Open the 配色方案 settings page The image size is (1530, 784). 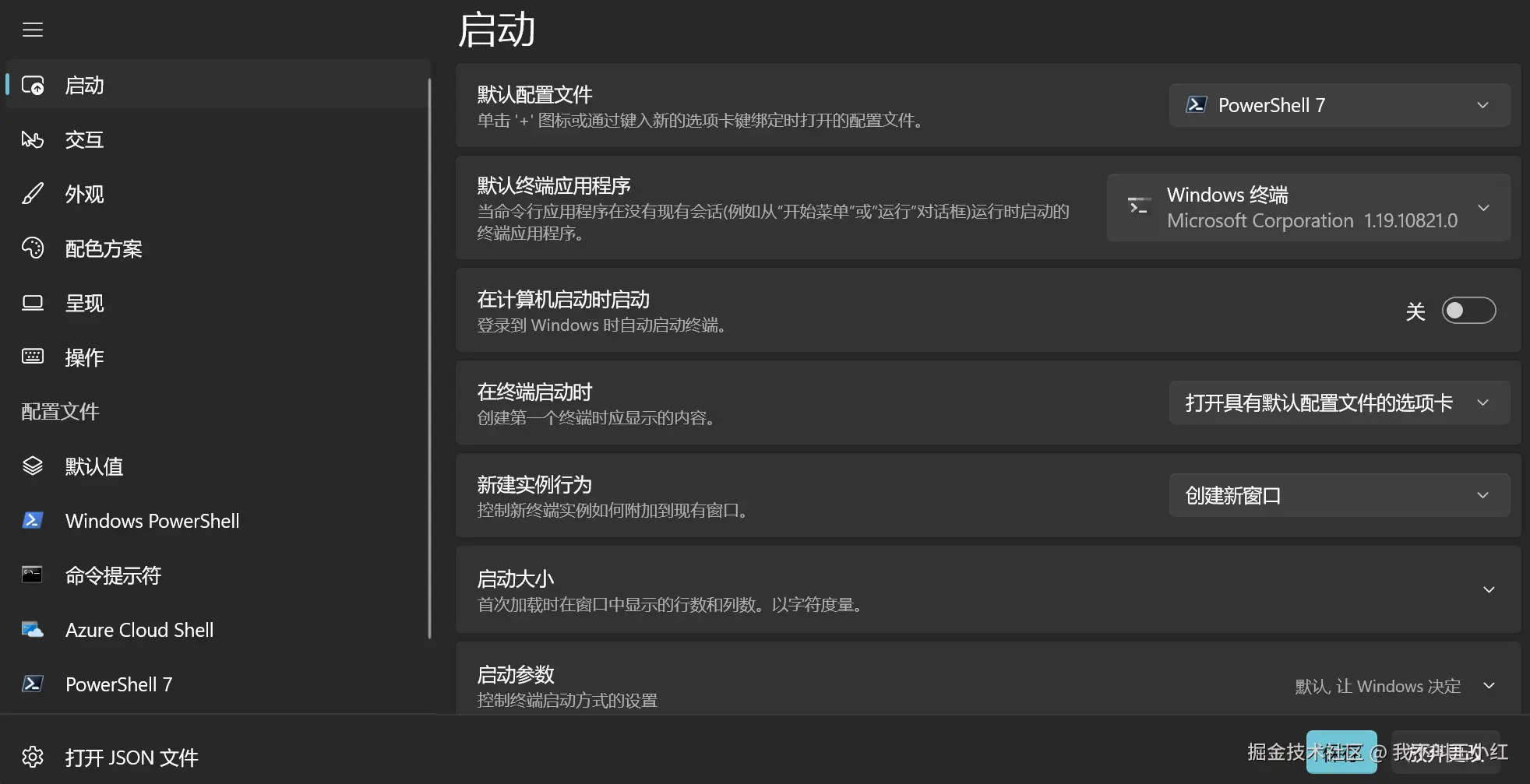[x=217, y=248]
